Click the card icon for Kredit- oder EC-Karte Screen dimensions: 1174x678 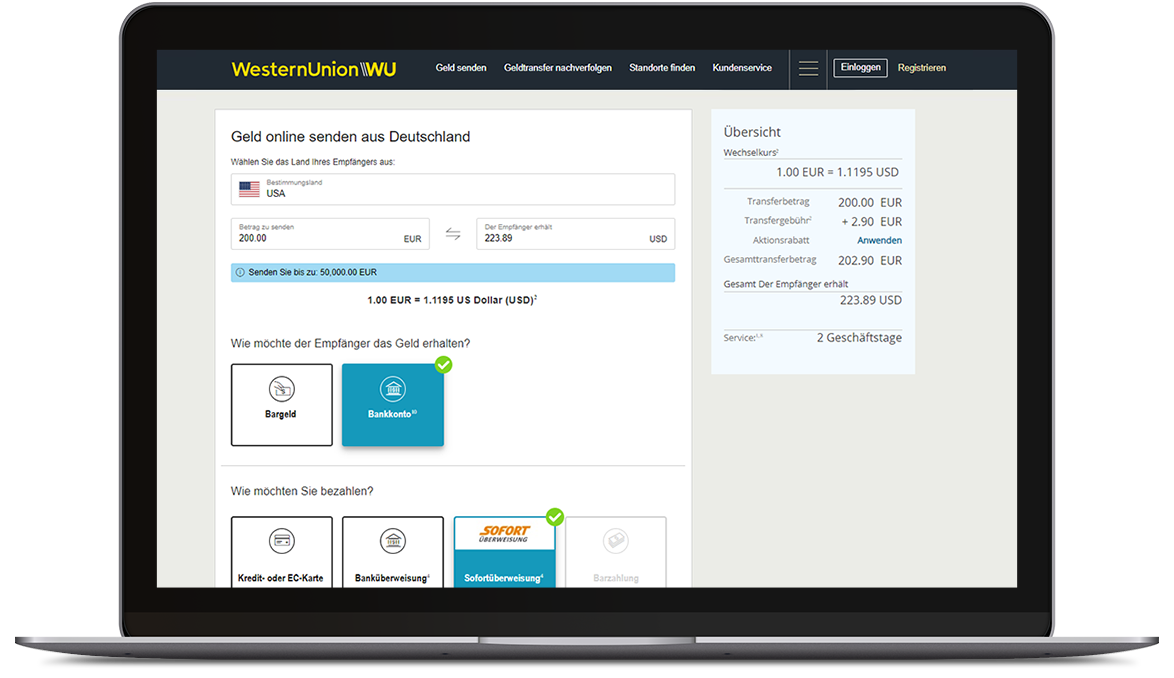tap(282, 542)
